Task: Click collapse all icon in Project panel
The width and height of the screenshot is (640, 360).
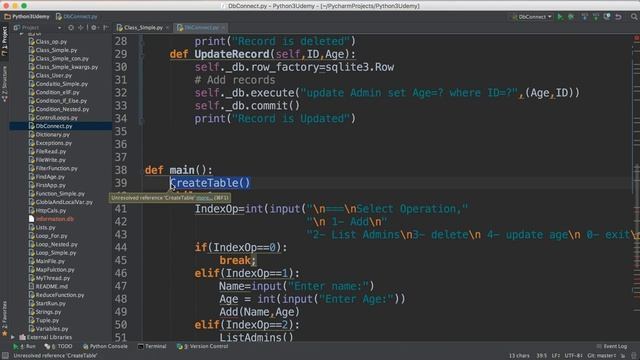Action: [x=81, y=28]
